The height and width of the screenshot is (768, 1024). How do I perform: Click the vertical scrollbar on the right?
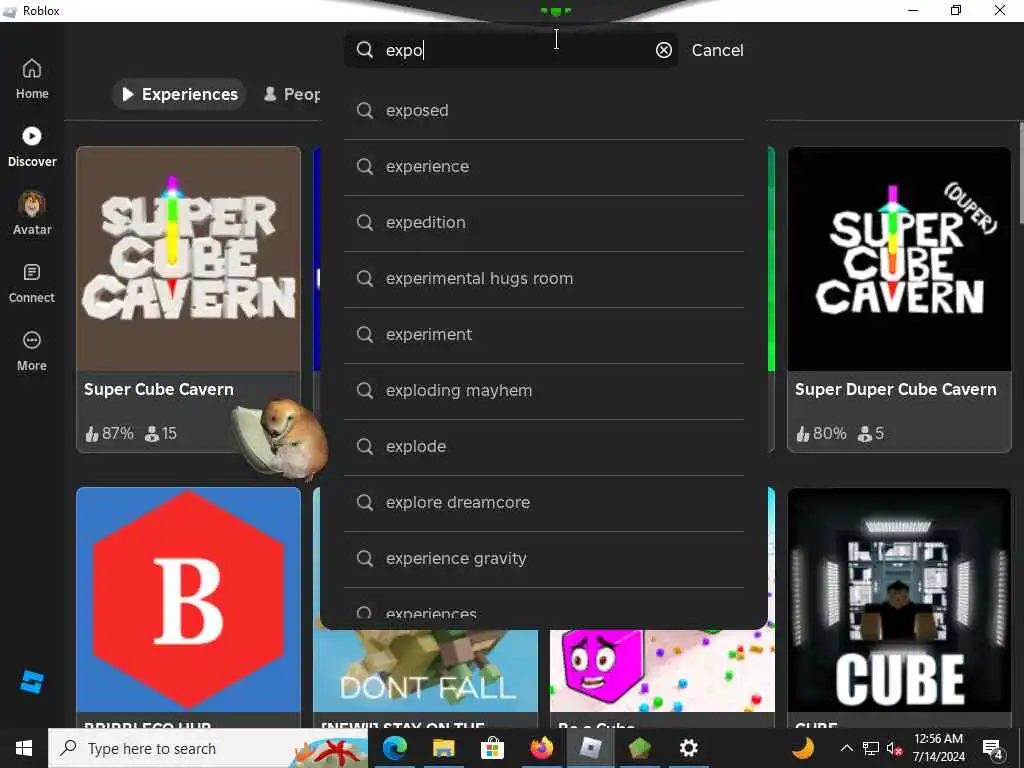click(1020, 174)
